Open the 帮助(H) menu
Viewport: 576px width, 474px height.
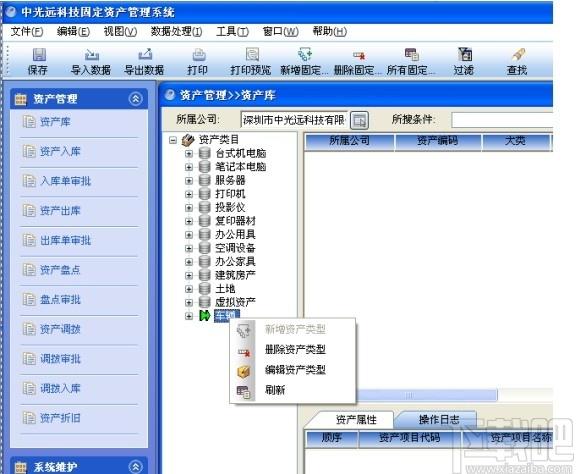tap(330, 32)
